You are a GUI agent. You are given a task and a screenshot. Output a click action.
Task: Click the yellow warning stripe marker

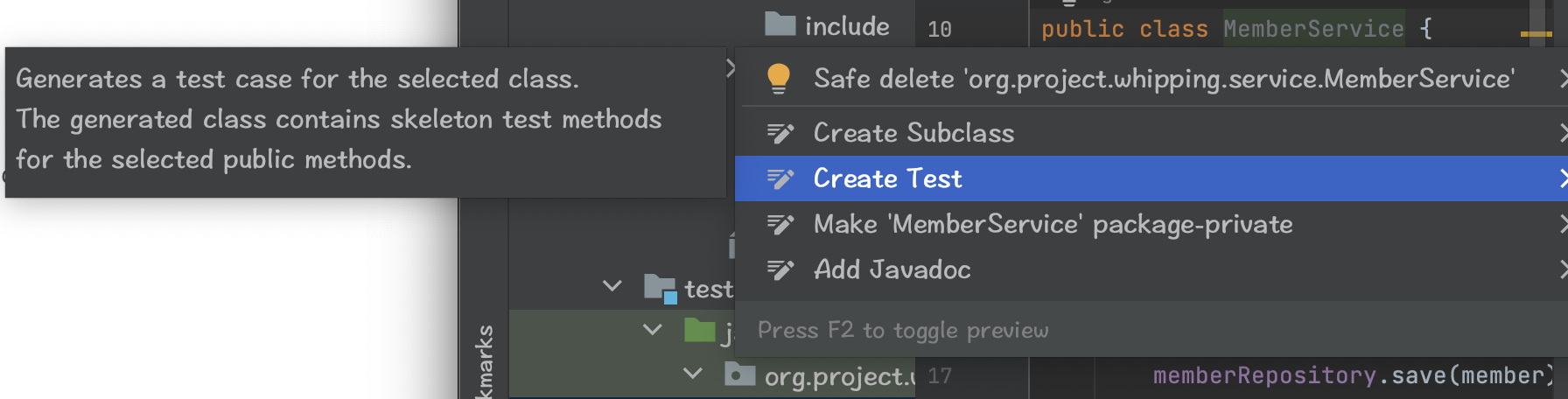click(1536, 34)
